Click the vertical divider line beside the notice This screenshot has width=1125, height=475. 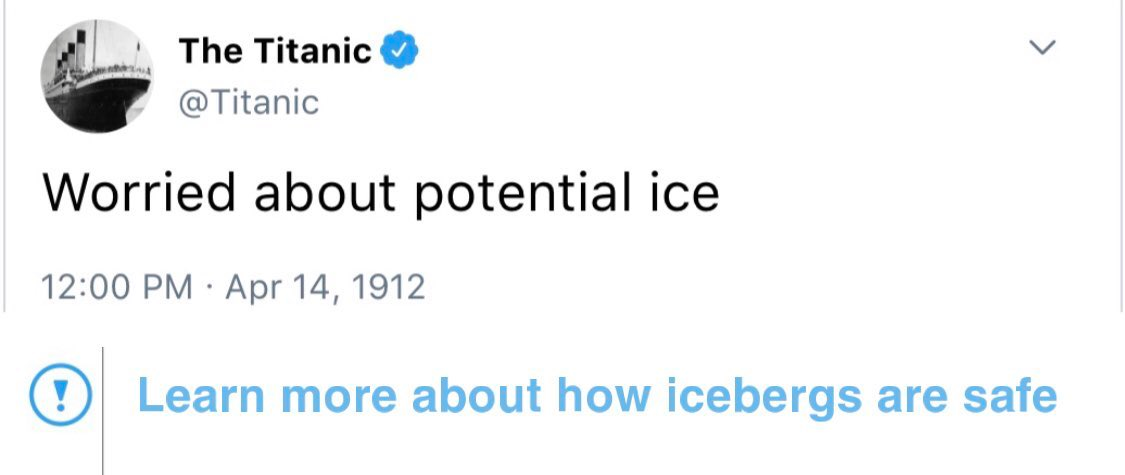[103, 410]
